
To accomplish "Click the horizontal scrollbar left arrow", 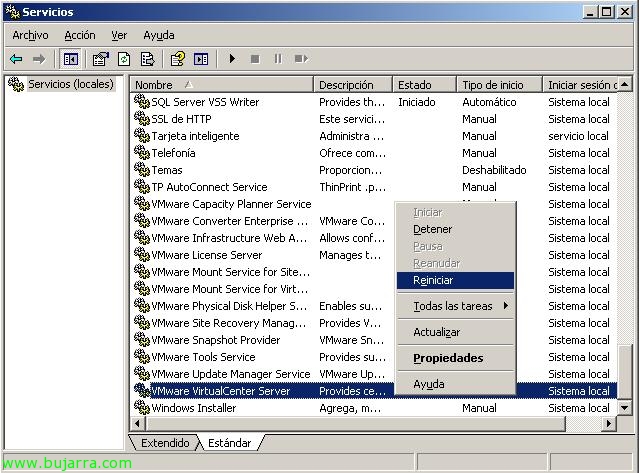I will point(137,424).
